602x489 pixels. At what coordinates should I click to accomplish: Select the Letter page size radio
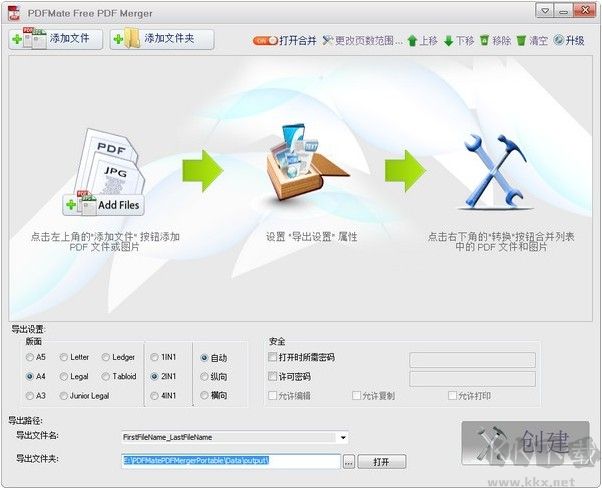click(64, 357)
